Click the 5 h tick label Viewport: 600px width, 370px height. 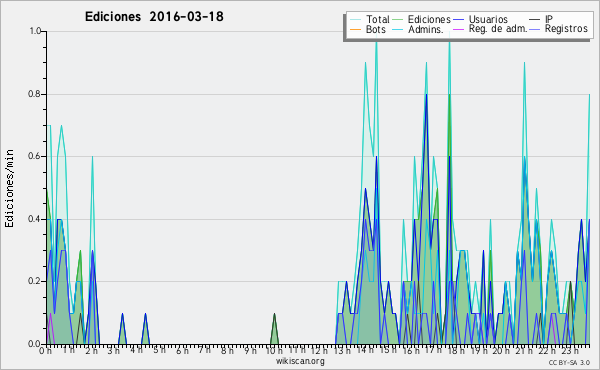160,350
